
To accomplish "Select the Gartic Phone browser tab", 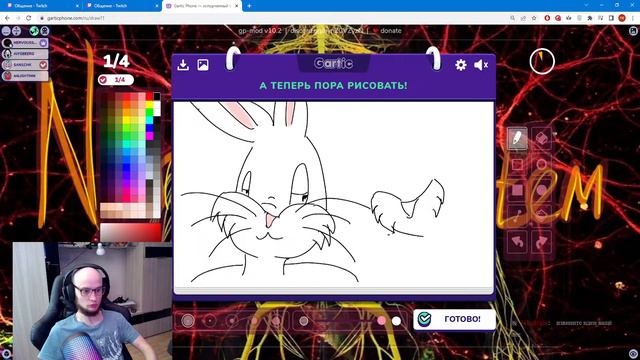I will click(202, 6).
